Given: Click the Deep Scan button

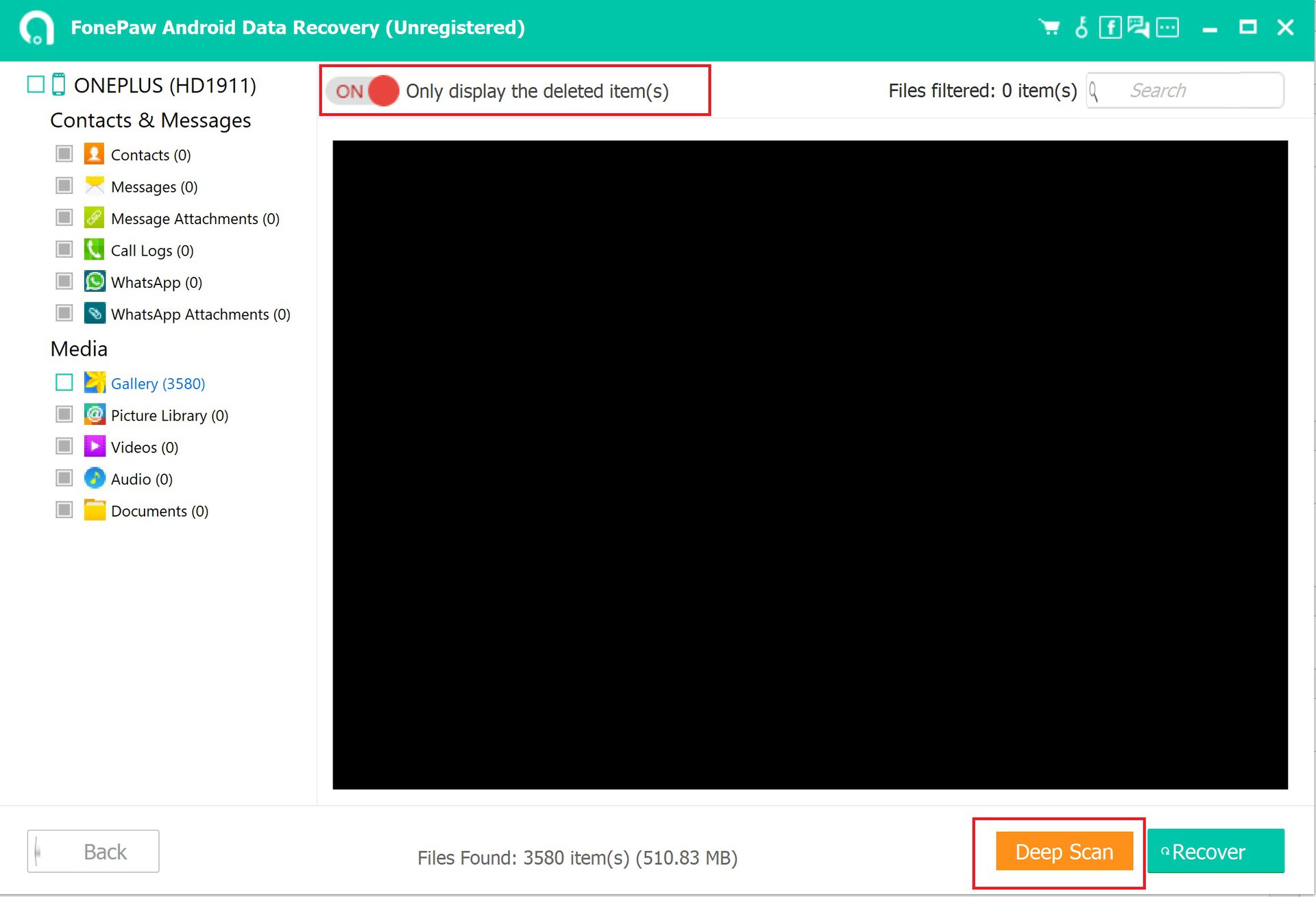Looking at the screenshot, I should [x=1064, y=852].
